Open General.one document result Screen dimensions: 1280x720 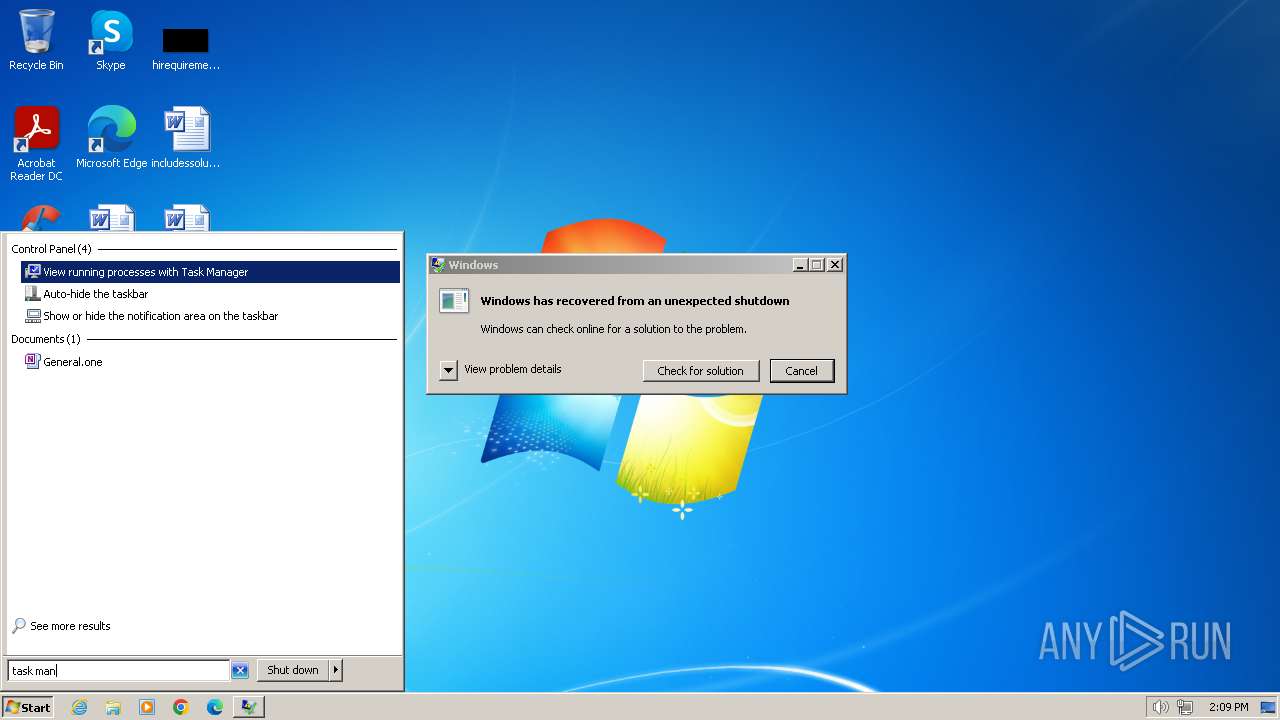pyautogui.click(x=210, y=362)
